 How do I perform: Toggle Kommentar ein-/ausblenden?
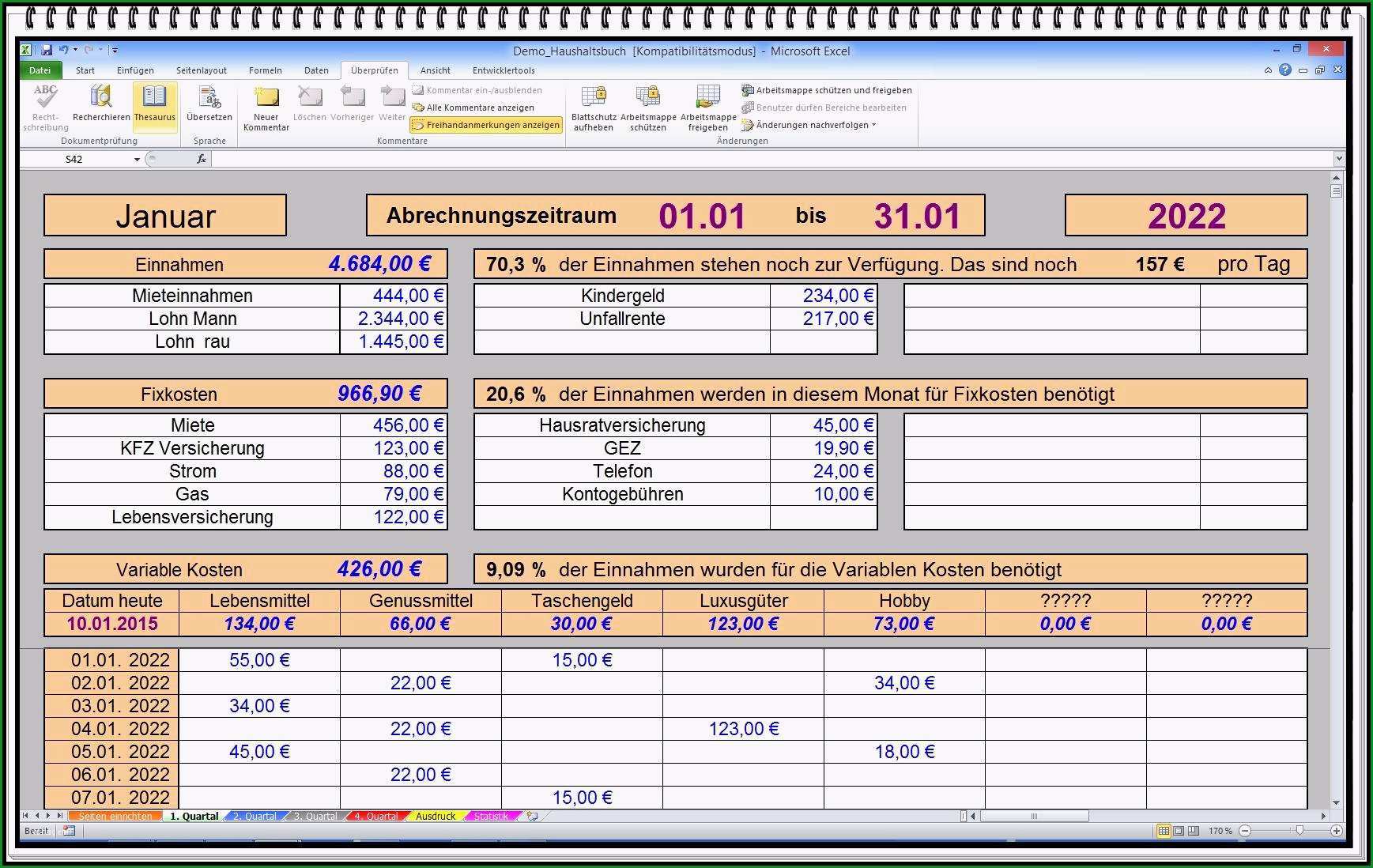pos(477,90)
